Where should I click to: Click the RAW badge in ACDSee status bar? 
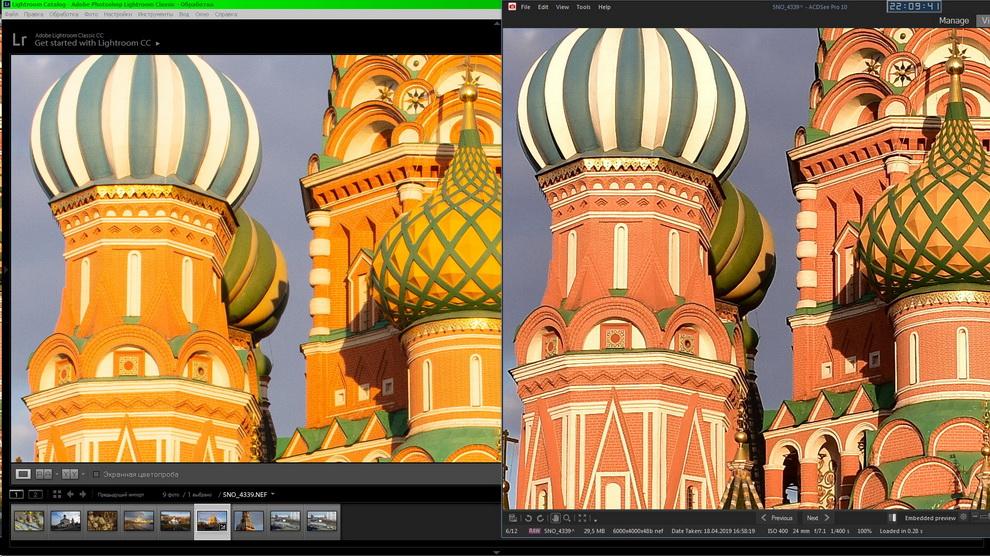coord(534,531)
